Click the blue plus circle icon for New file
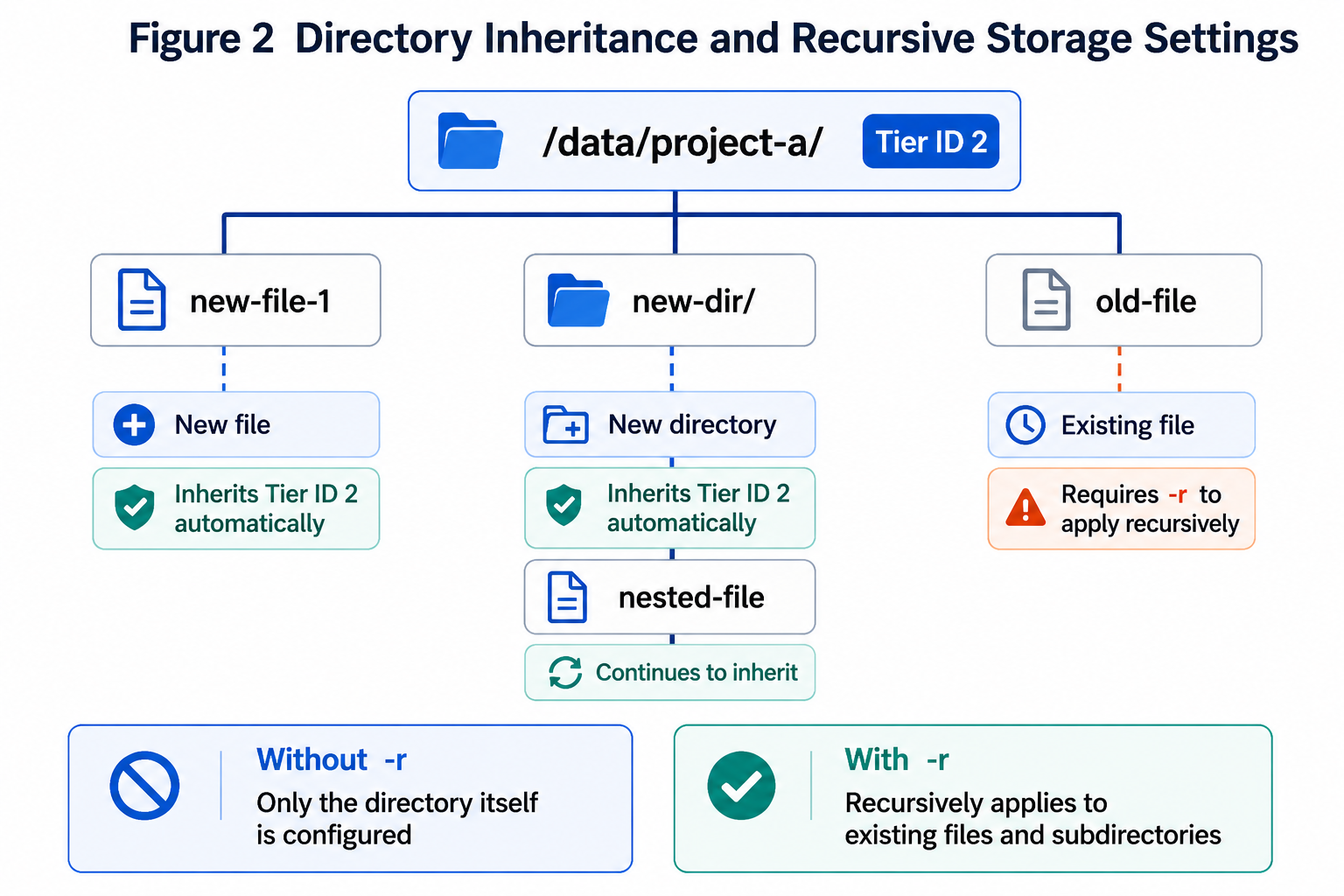This screenshot has height=896, width=1344. (x=134, y=425)
